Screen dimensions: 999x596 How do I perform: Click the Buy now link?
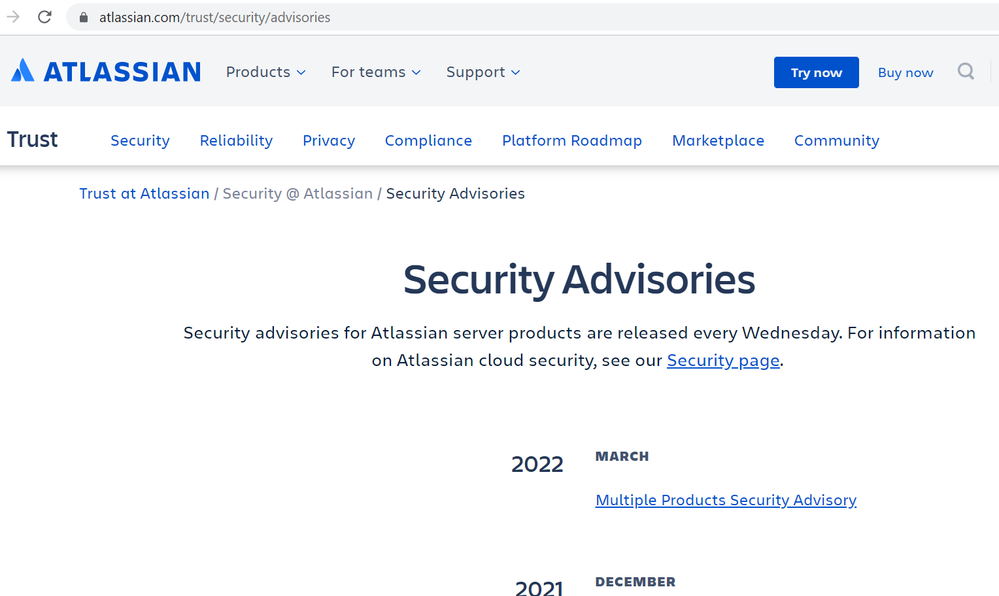pyautogui.click(x=905, y=72)
